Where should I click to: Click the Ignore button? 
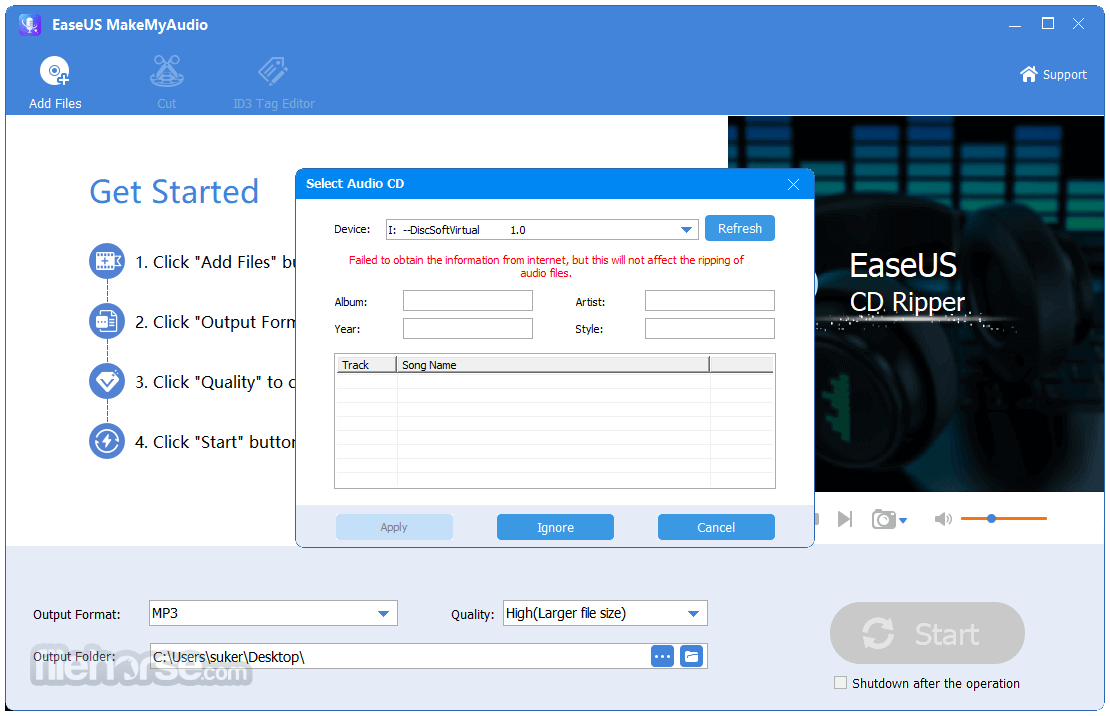point(555,527)
